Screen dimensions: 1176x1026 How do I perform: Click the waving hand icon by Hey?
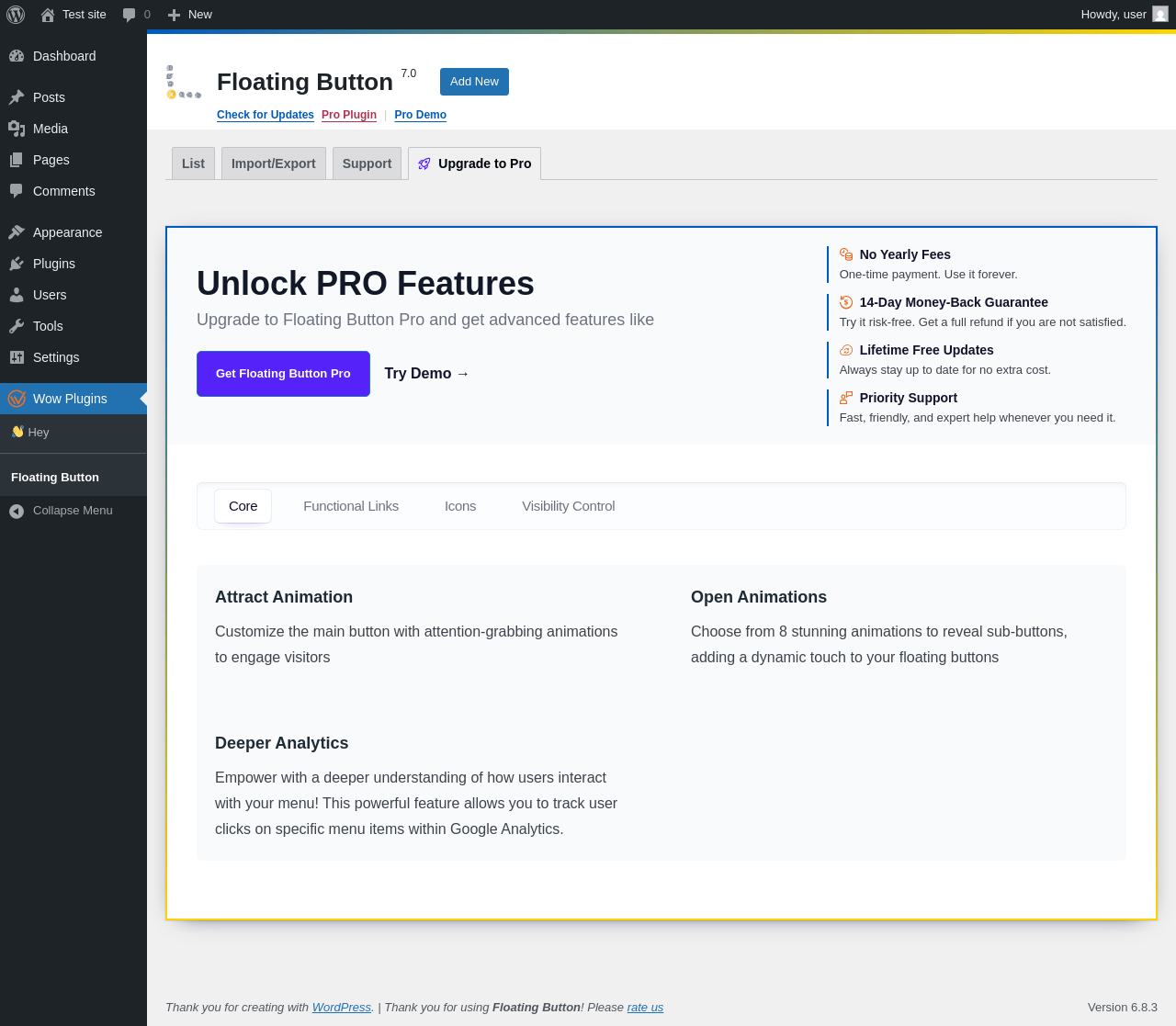pos(17,432)
